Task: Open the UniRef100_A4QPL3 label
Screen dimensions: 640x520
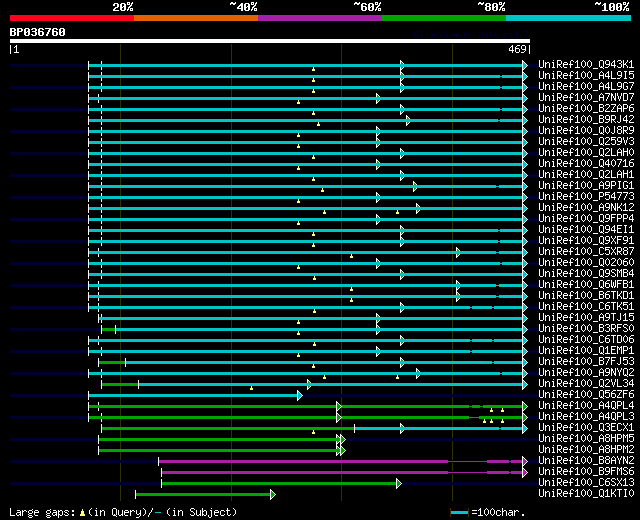Action: point(586,417)
